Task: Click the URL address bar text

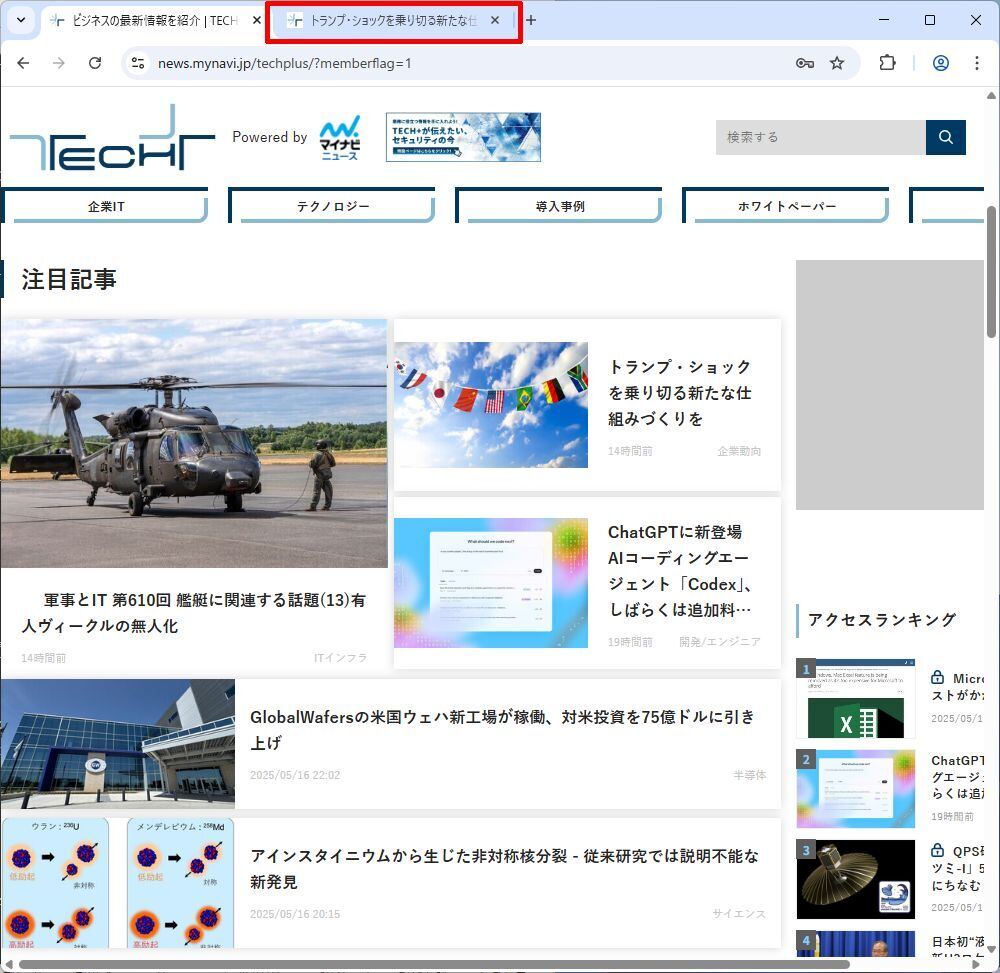Action: click(284, 63)
